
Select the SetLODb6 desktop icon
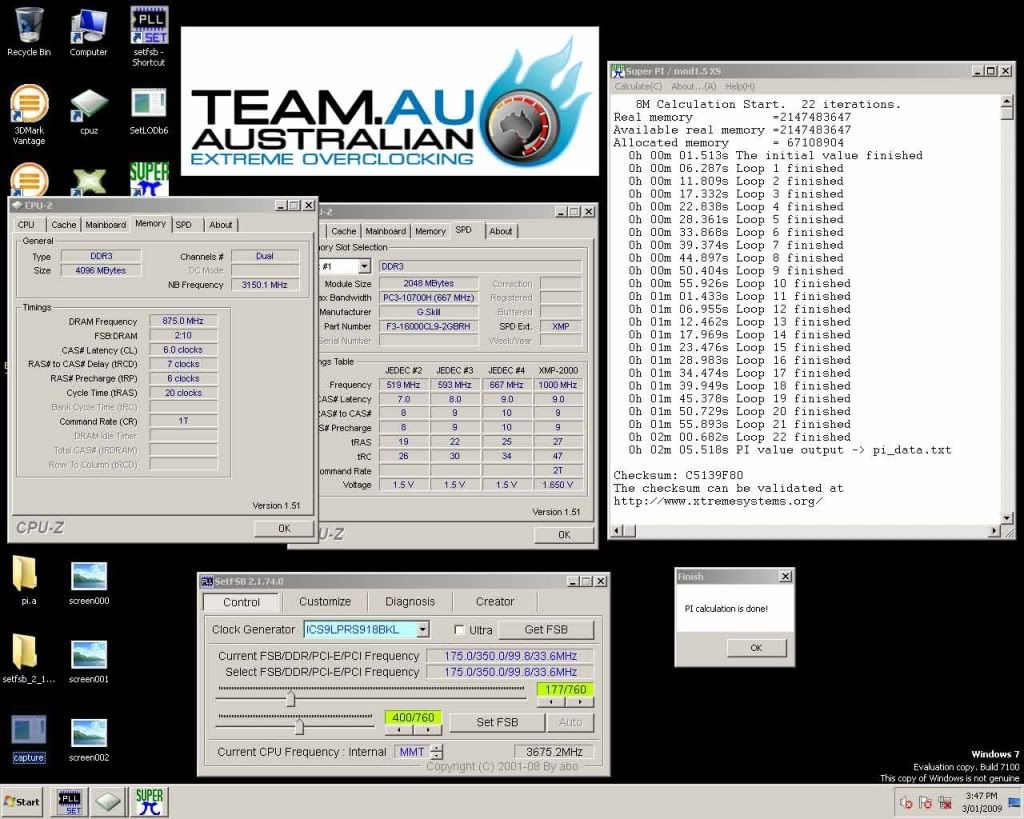point(148,110)
